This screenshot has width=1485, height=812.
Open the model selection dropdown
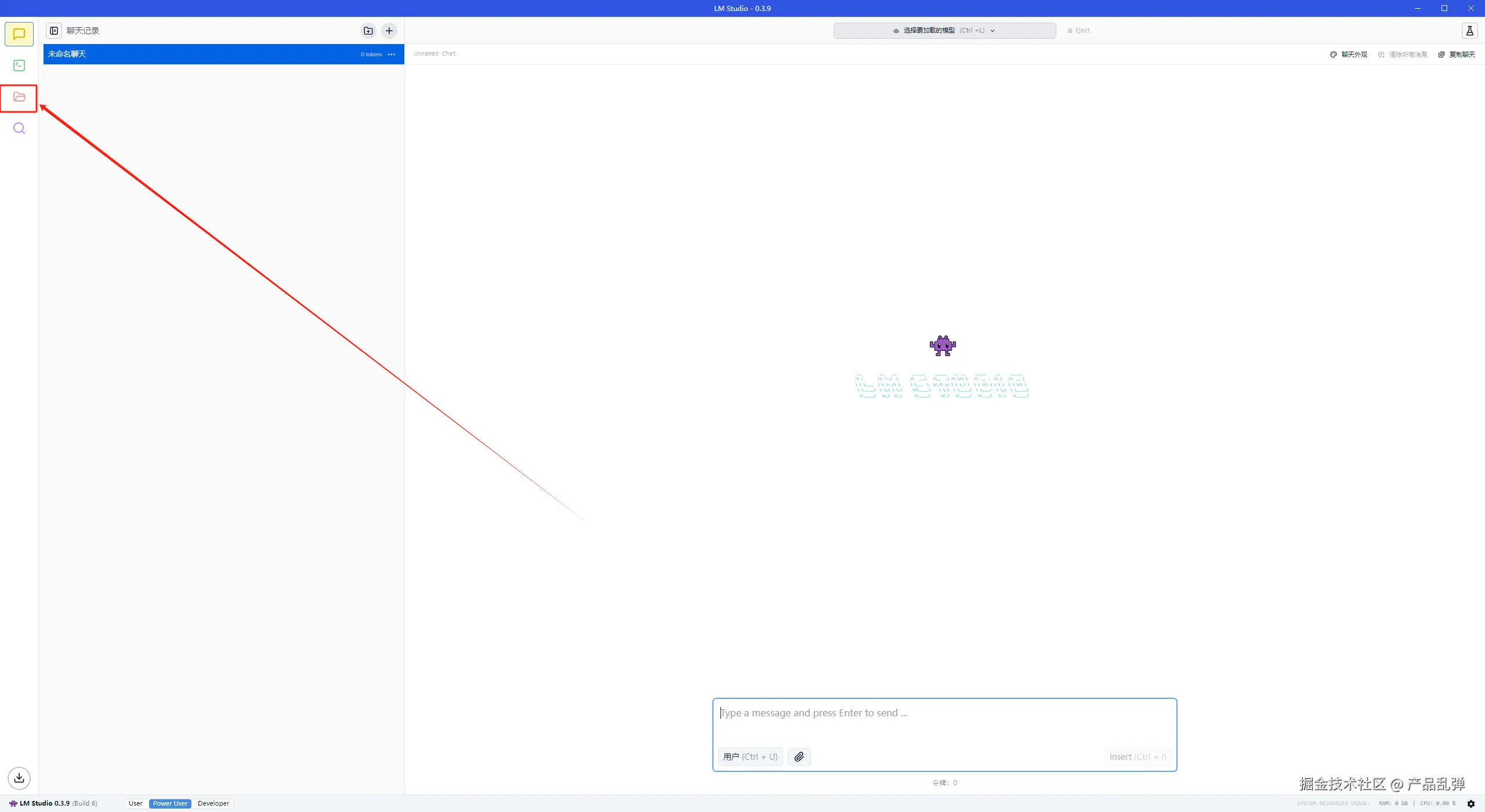944,31
